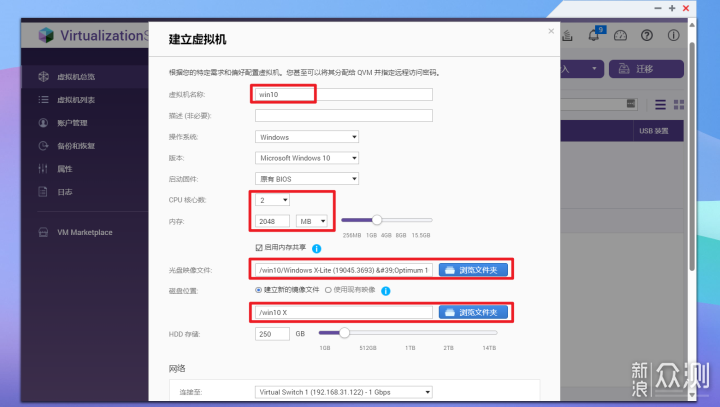Toggle the enable memory sharing checkbox
The height and width of the screenshot is (407, 720).
(259, 248)
